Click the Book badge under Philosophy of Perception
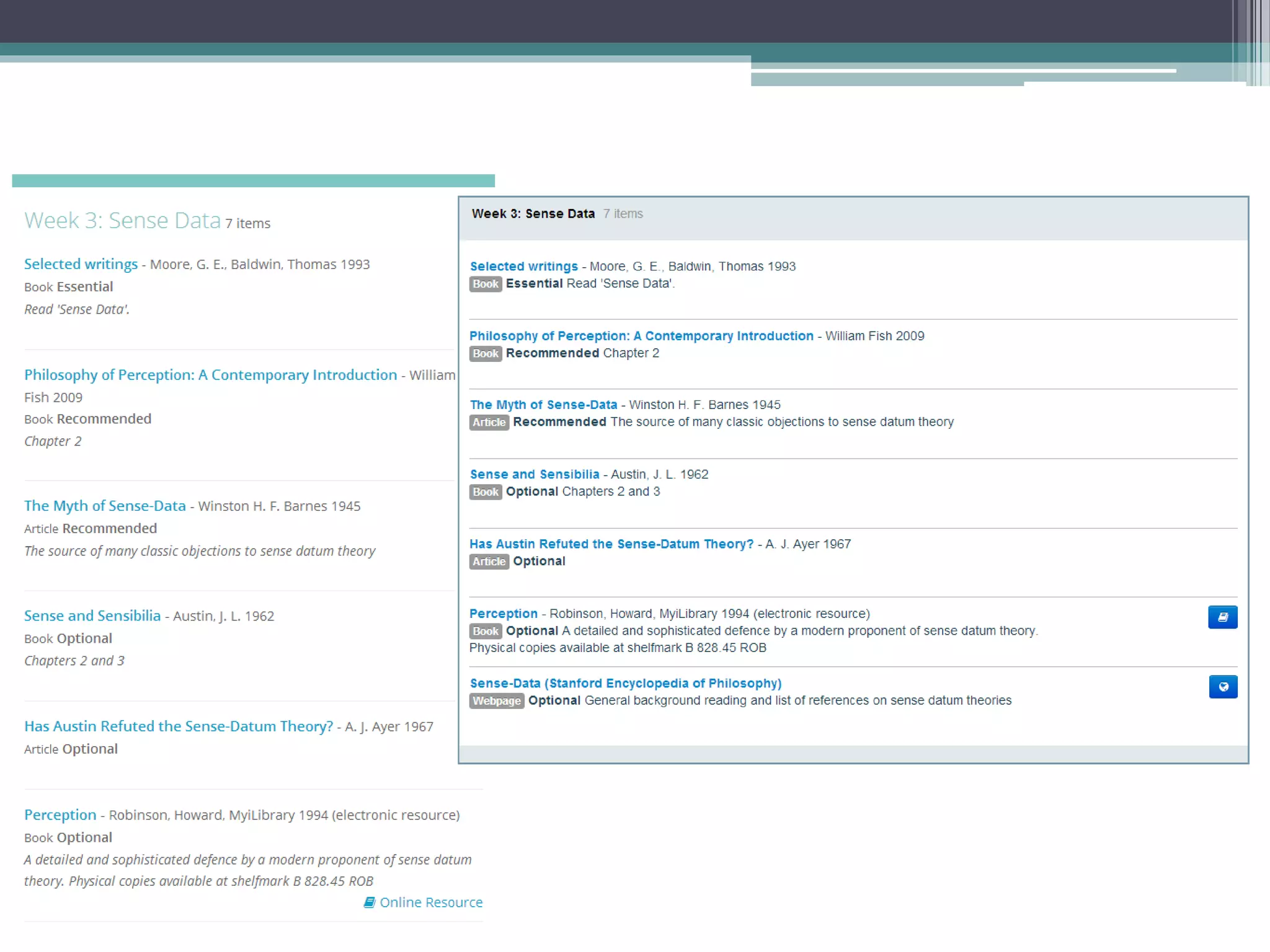Screen dimensions: 1270x952 [485, 353]
